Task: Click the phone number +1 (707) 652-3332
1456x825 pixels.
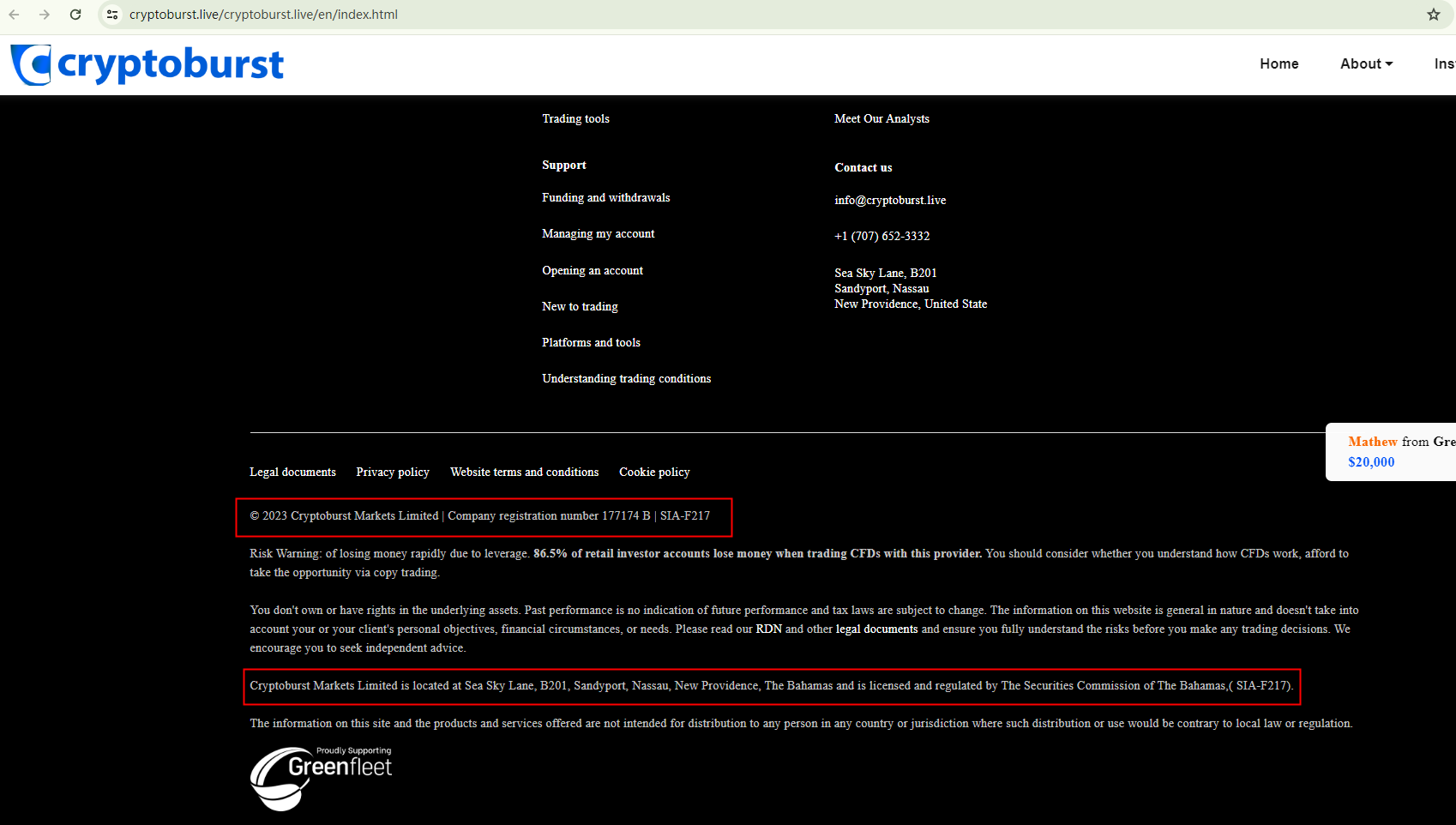Action: click(x=882, y=236)
